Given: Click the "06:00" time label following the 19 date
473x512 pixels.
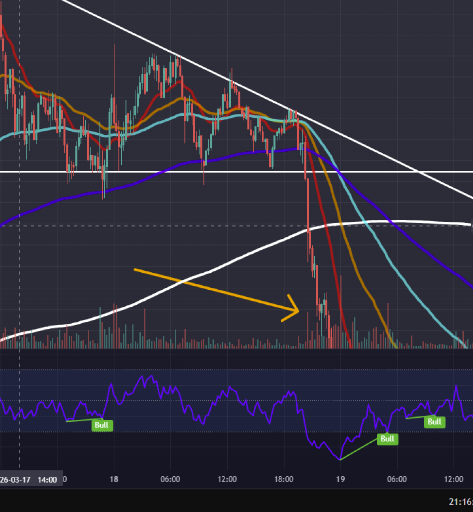Looking at the screenshot, I should point(397,479).
